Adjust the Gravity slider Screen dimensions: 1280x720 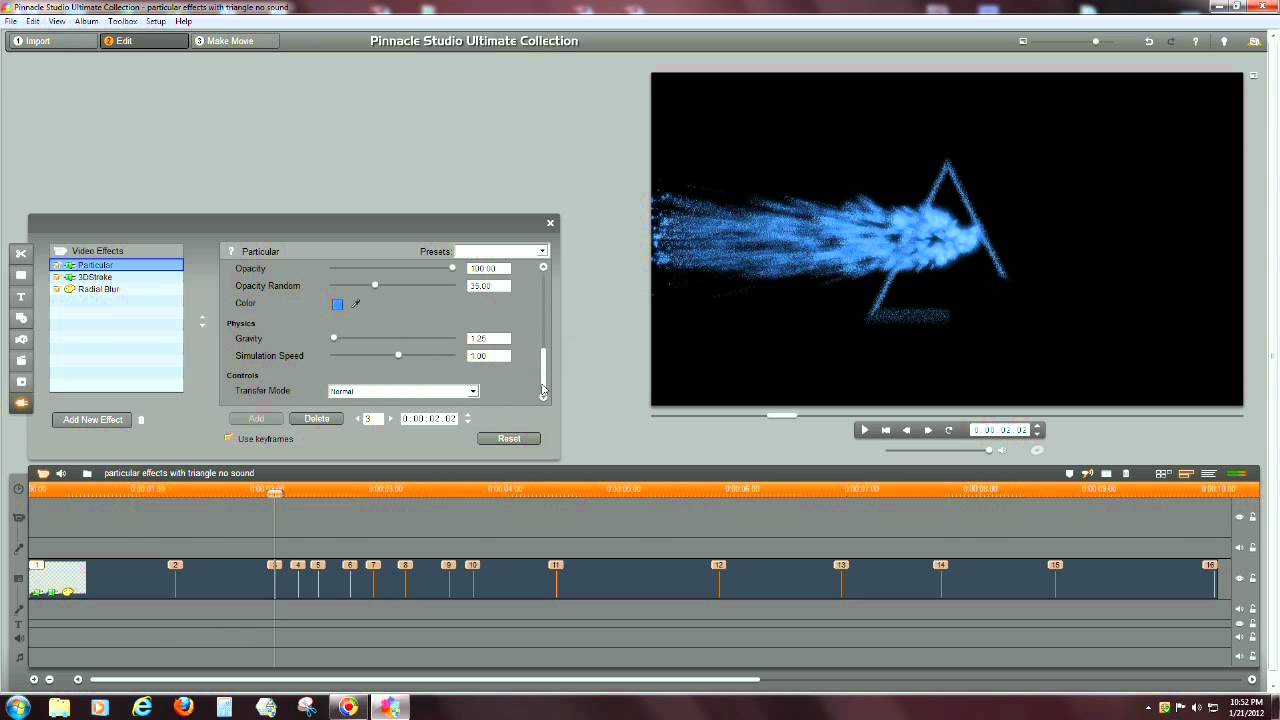tap(334, 338)
